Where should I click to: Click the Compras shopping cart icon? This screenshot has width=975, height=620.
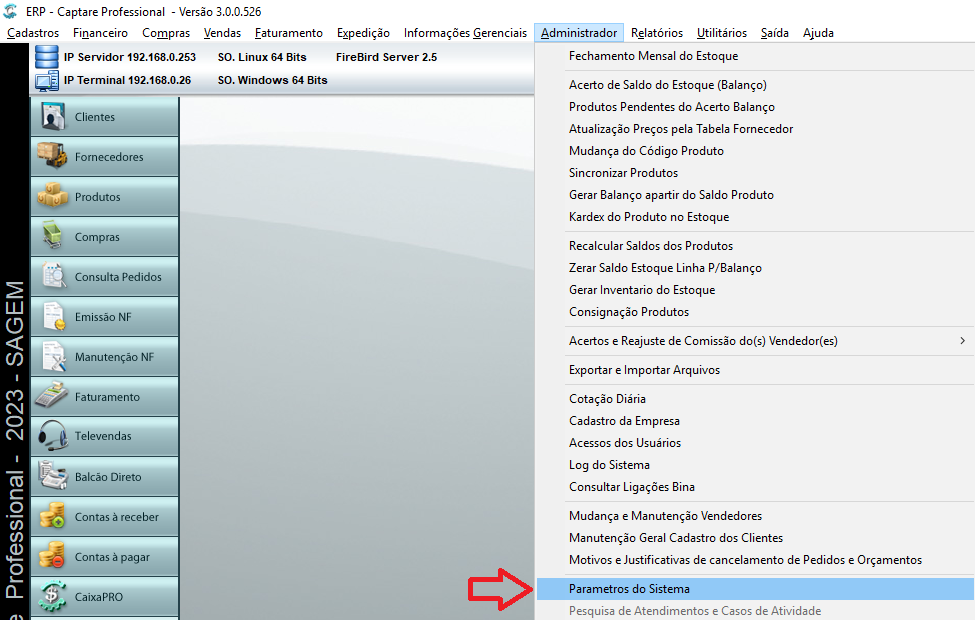[52, 236]
